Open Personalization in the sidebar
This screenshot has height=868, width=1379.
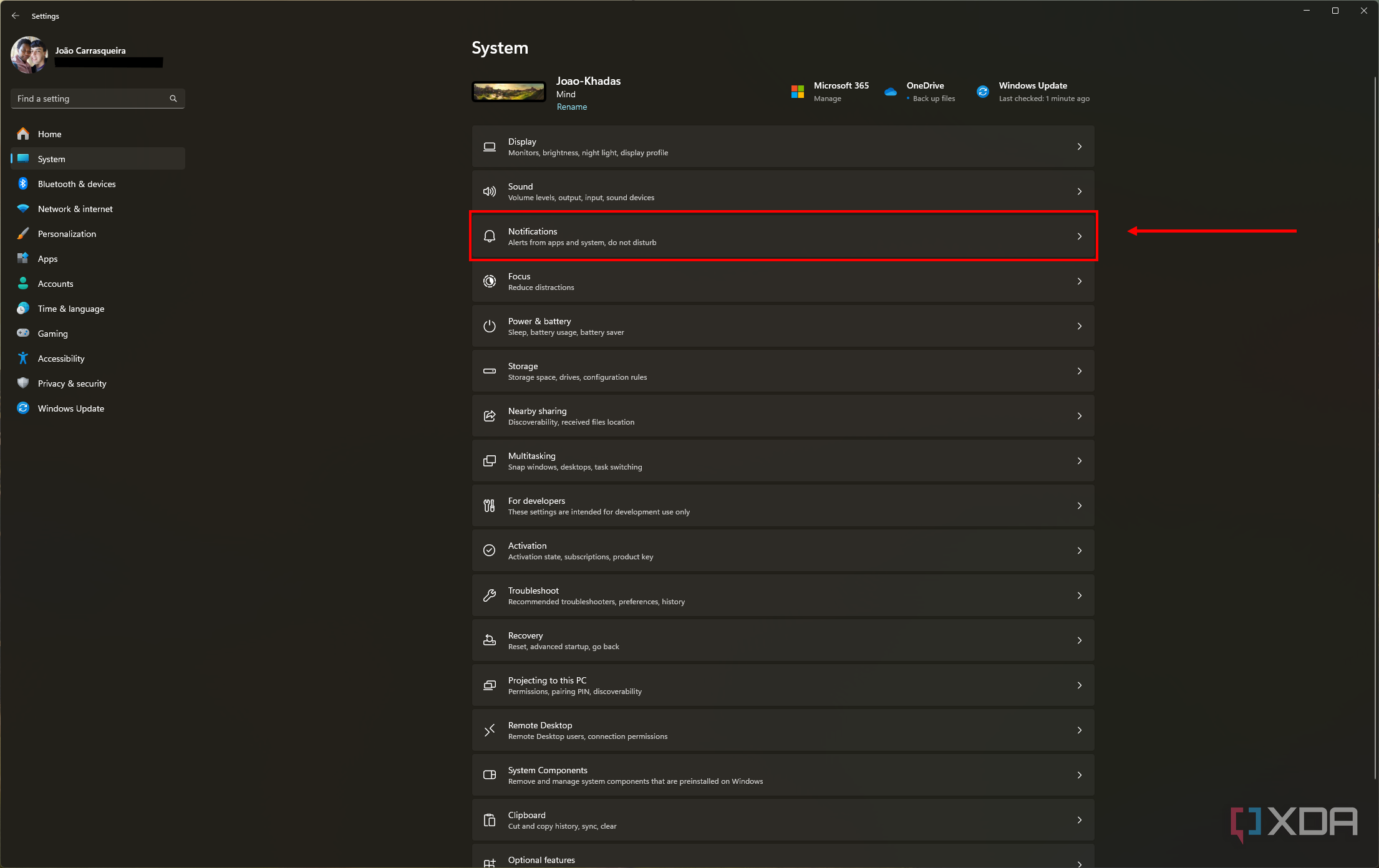[x=98, y=233]
